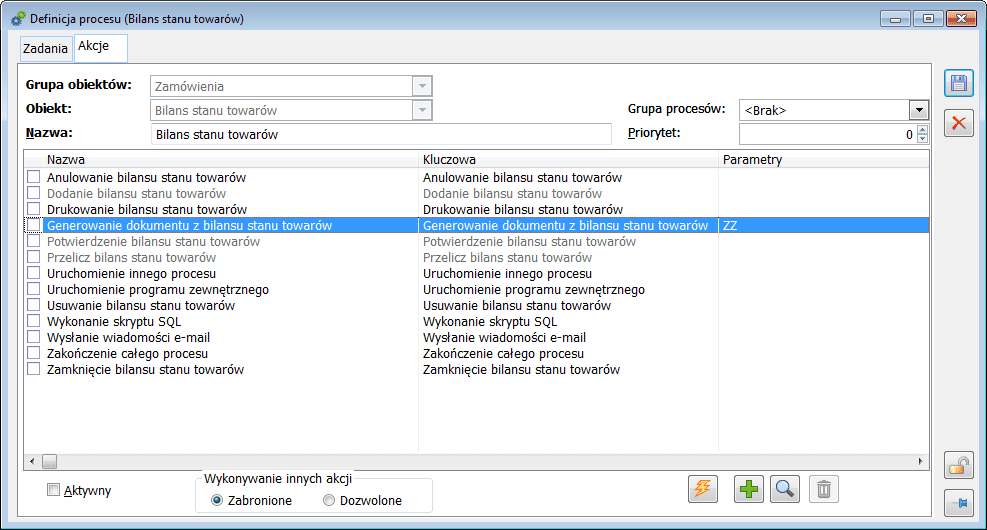
Task: Click Anulowanie bilansu stanu towarów in Kluczowa column
Action: (522, 178)
